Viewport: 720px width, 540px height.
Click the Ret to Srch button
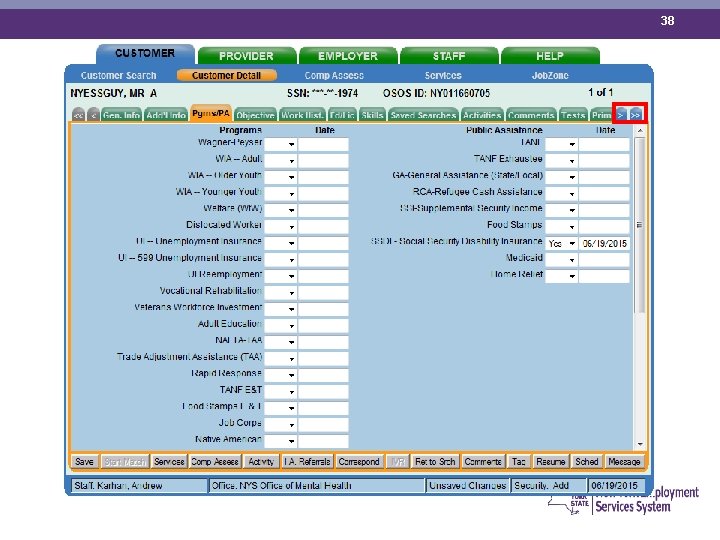coord(435,461)
